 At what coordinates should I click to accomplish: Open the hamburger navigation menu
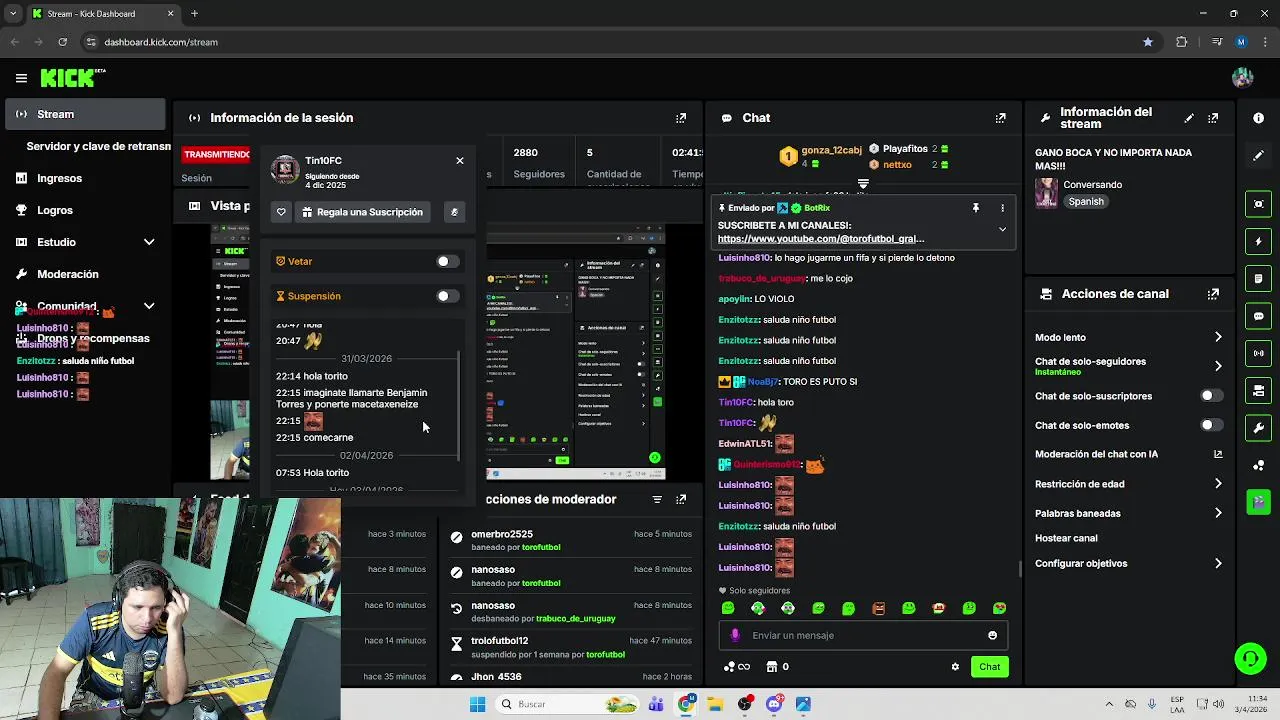[x=21, y=78]
